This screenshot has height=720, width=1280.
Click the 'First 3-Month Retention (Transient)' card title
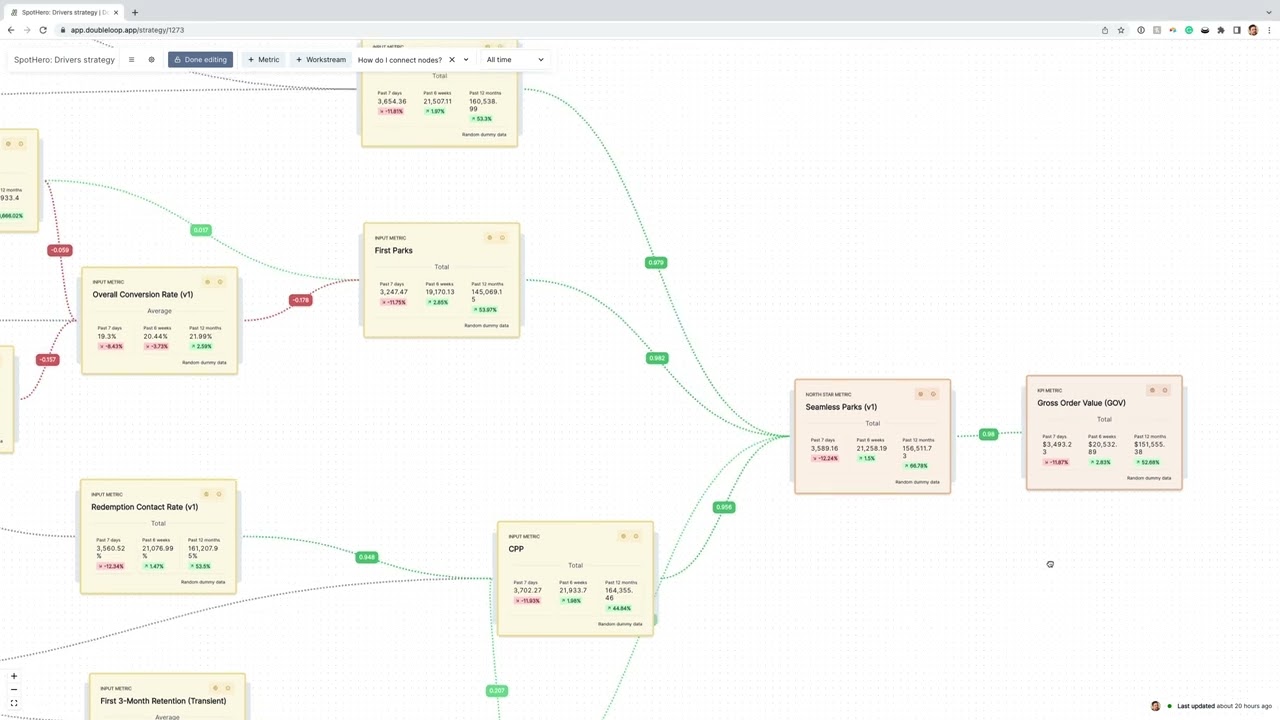pos(163,701)
